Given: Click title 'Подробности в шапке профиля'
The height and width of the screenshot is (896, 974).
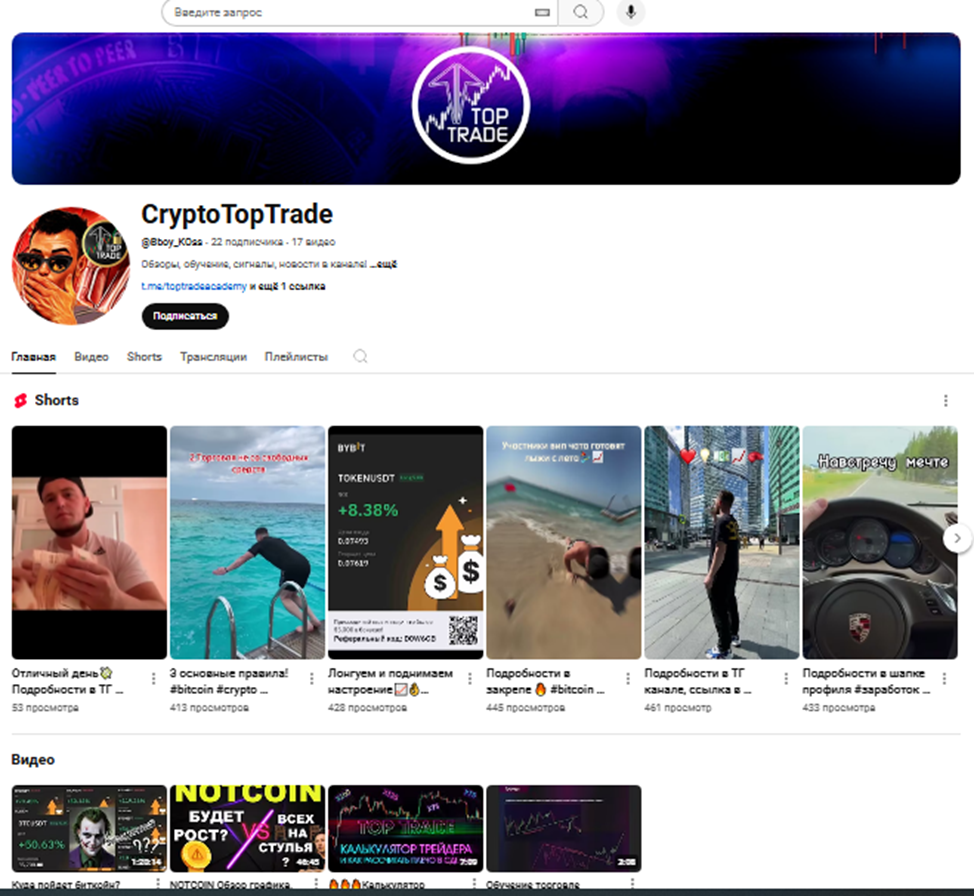Looking at the screenshot, I should pos(866,681).
